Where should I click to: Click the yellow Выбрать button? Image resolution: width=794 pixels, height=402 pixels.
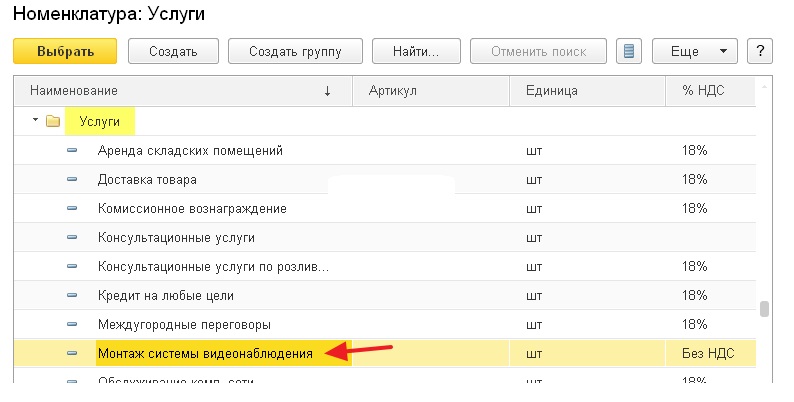[x=65, y=51]
